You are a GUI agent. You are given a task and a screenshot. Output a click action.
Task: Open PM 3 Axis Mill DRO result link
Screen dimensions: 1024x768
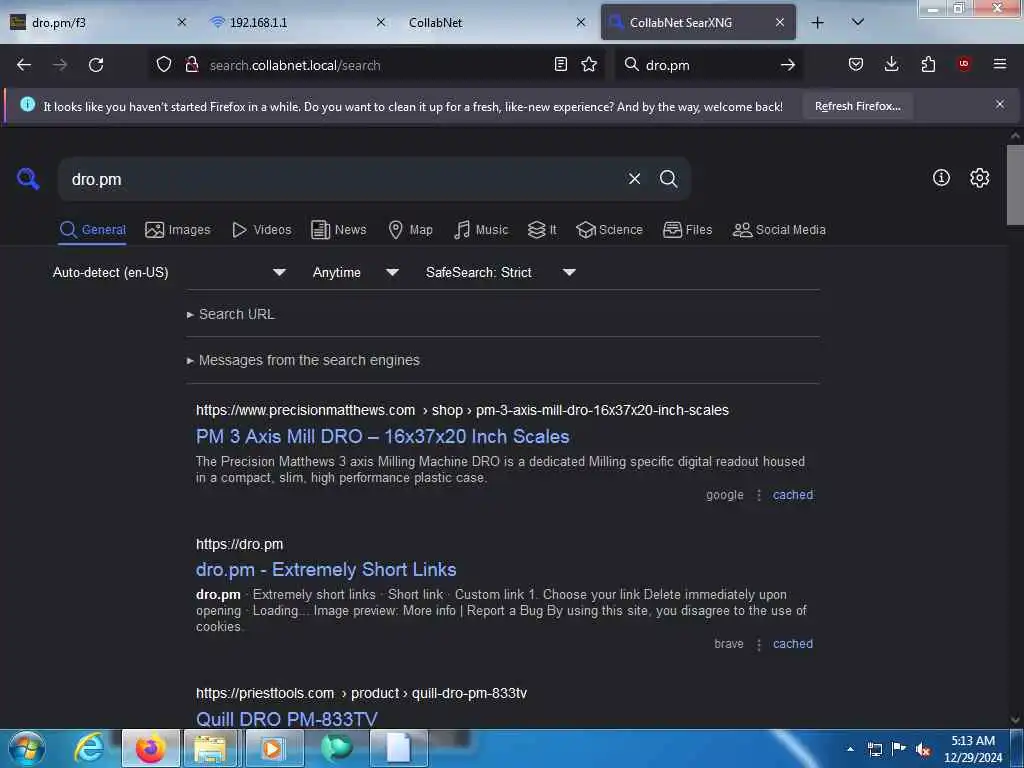pyautogui.click(x=383, y=436)
